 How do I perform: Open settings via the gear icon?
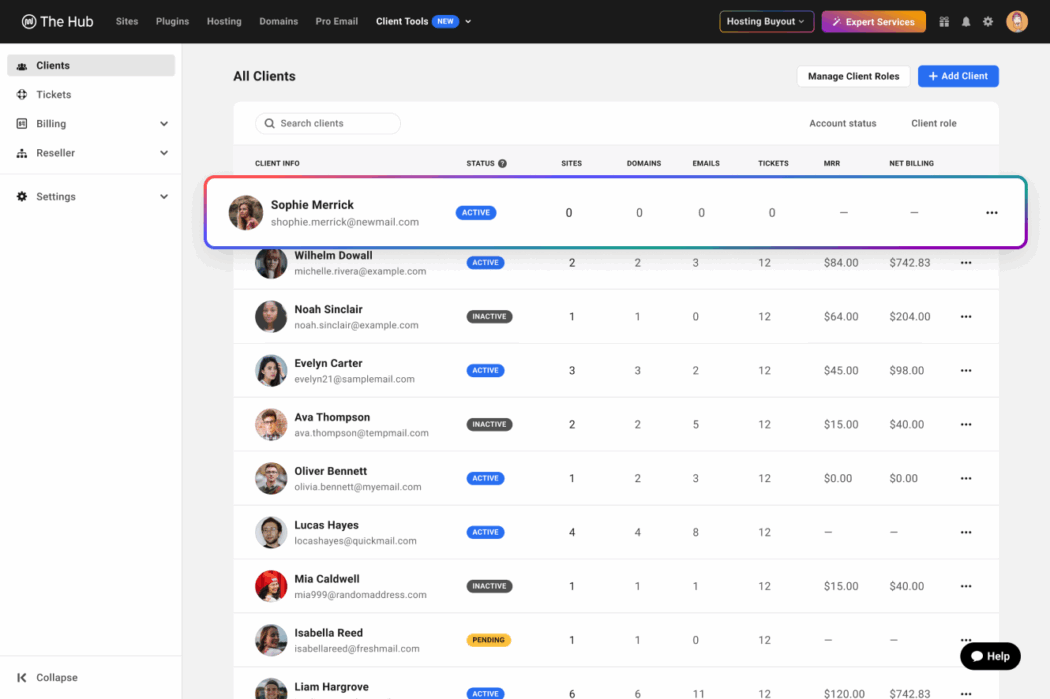[x=990, y=21]
